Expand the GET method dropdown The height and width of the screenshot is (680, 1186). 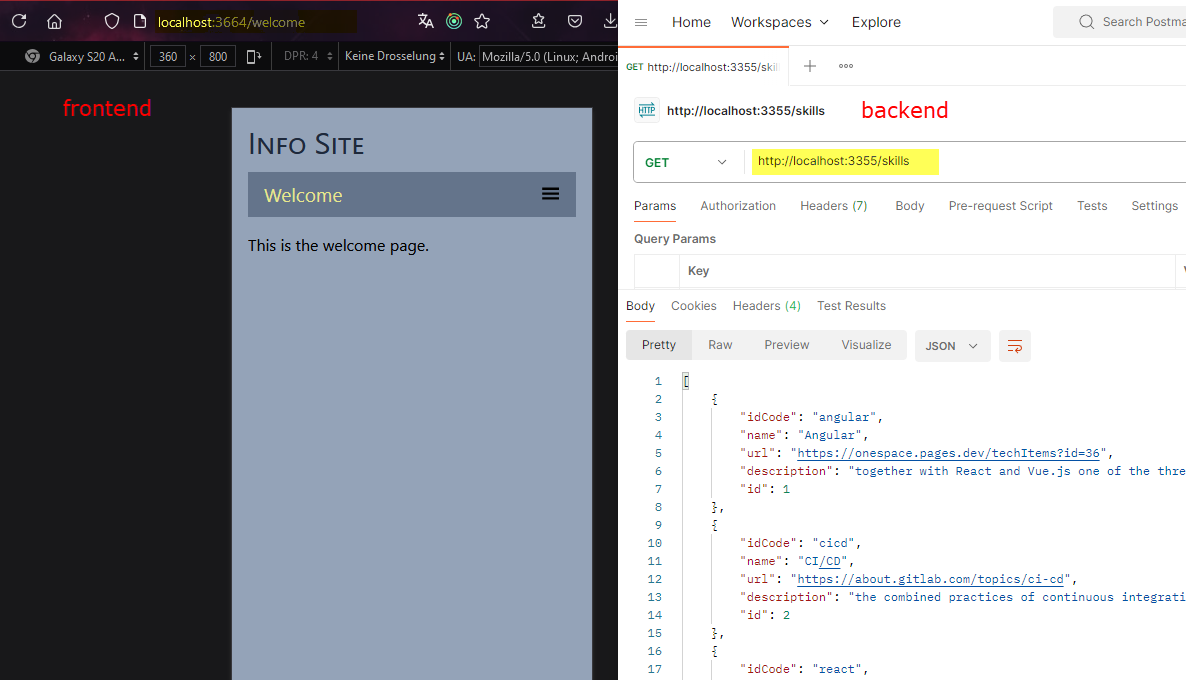[687, 162]
